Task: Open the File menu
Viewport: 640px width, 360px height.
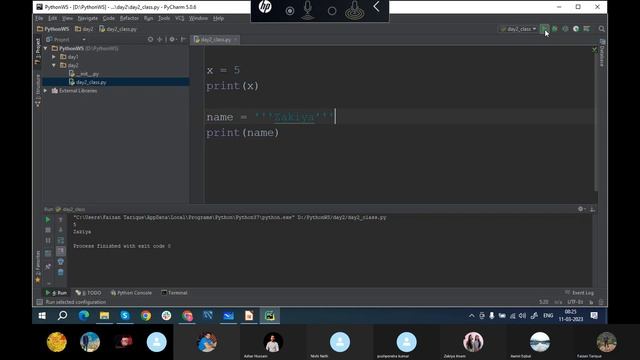Action: 39,18
